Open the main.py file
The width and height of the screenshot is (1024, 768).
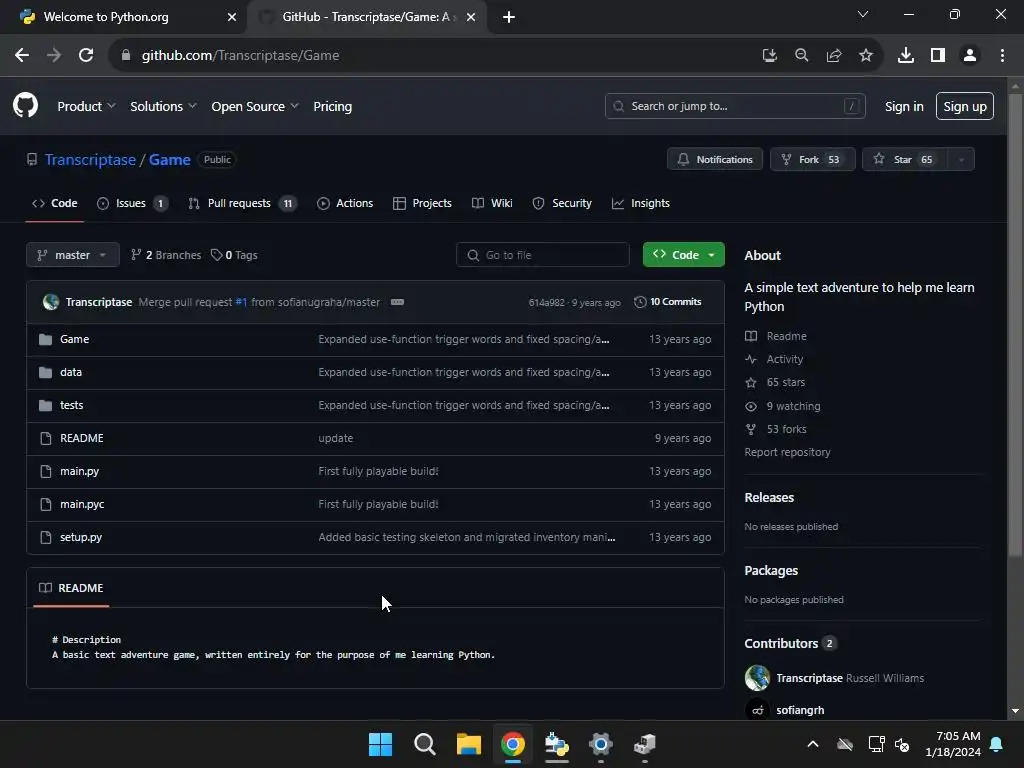coord(79,471)
